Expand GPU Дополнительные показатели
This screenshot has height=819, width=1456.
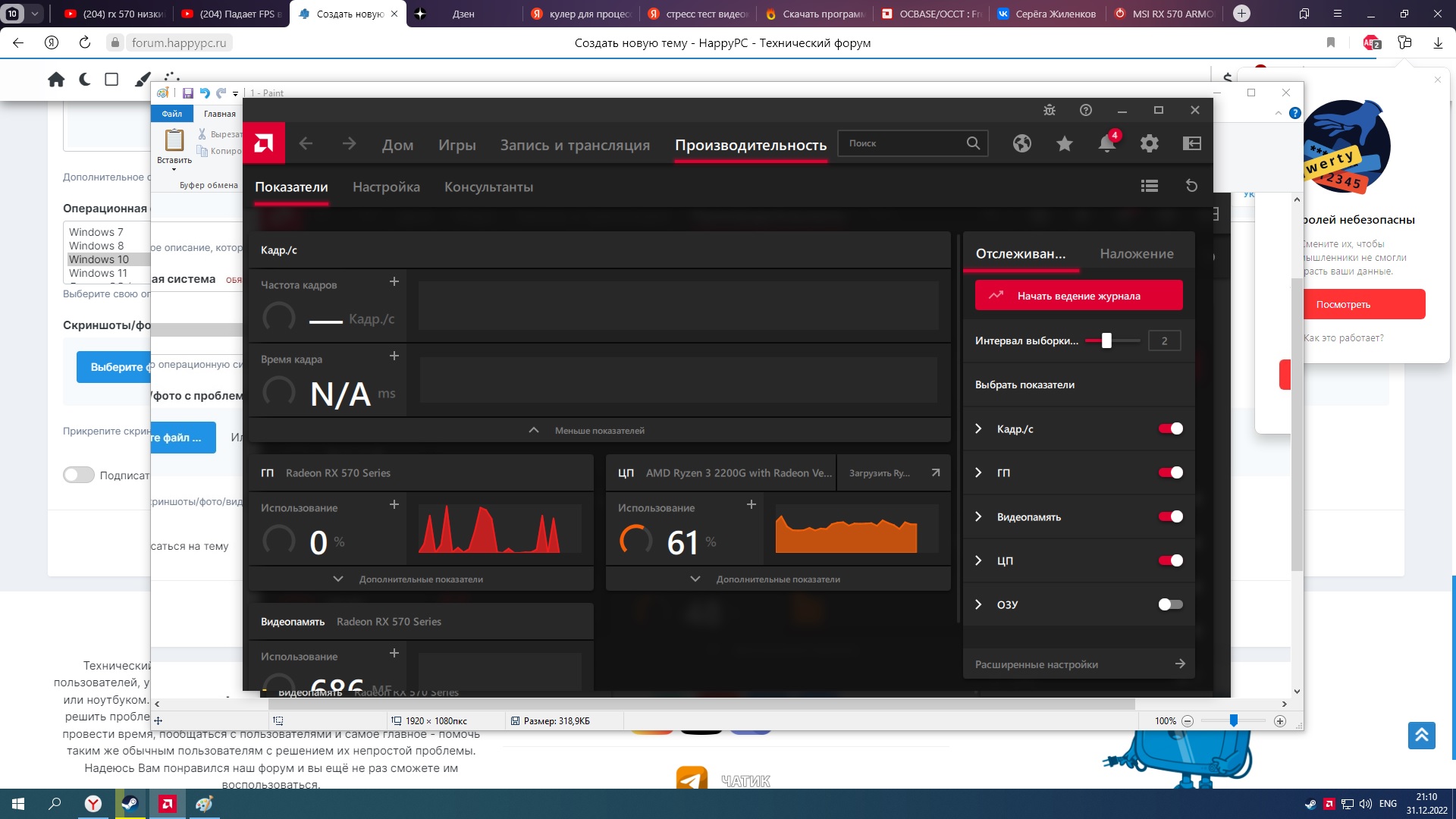coord(421,579)
